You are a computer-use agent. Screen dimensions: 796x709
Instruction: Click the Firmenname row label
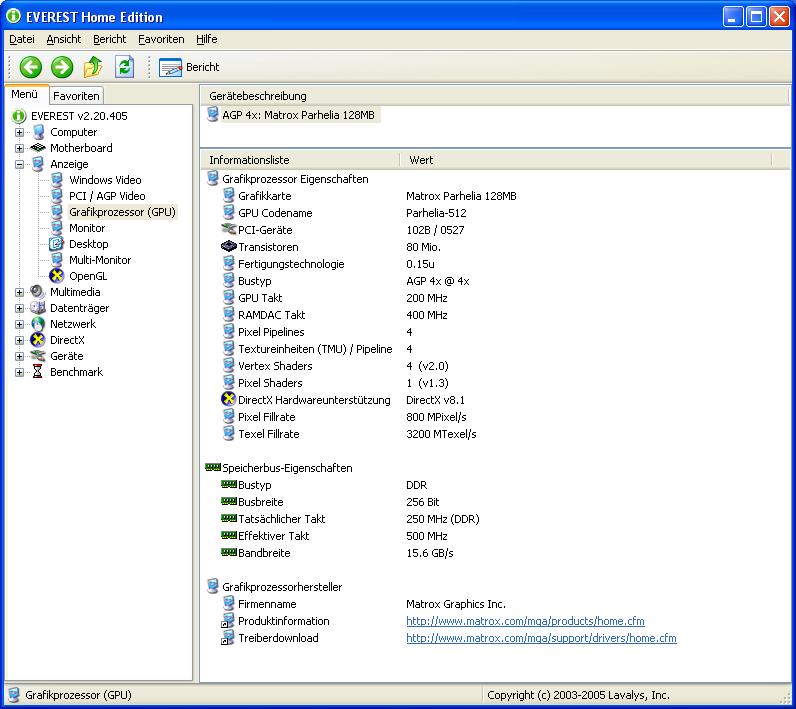pos(267,604)
